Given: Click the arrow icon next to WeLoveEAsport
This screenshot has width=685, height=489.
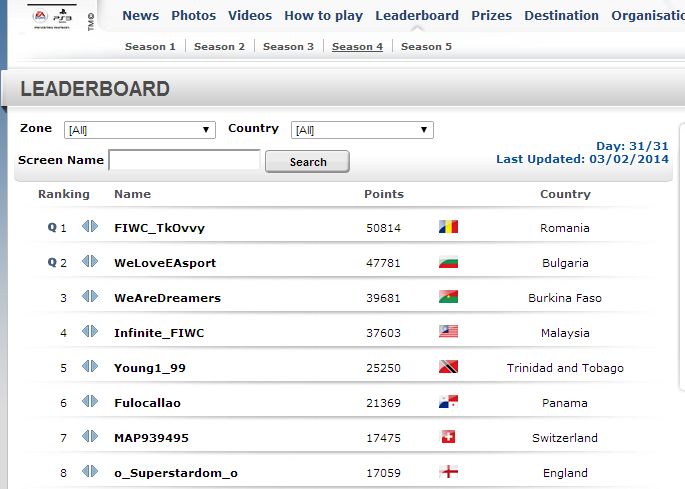Looking at the screenshot, I should [90, 262].
